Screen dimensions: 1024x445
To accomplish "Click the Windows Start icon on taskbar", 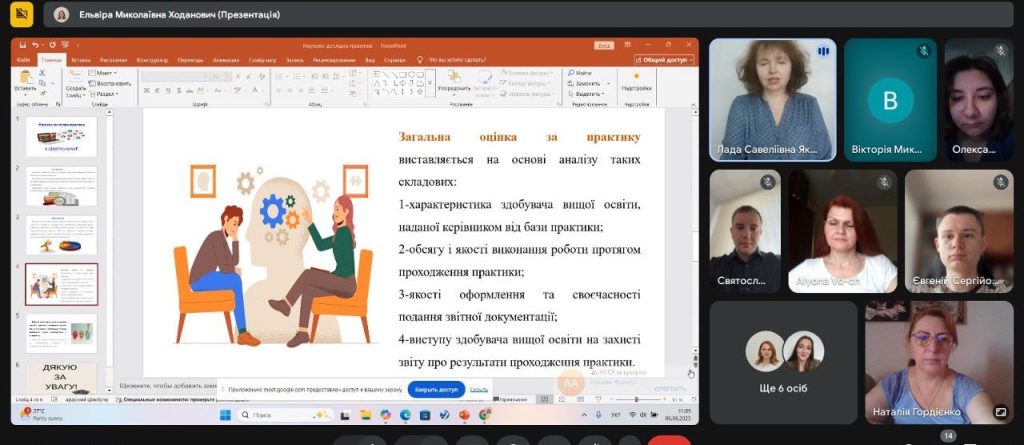I will 225,415.
